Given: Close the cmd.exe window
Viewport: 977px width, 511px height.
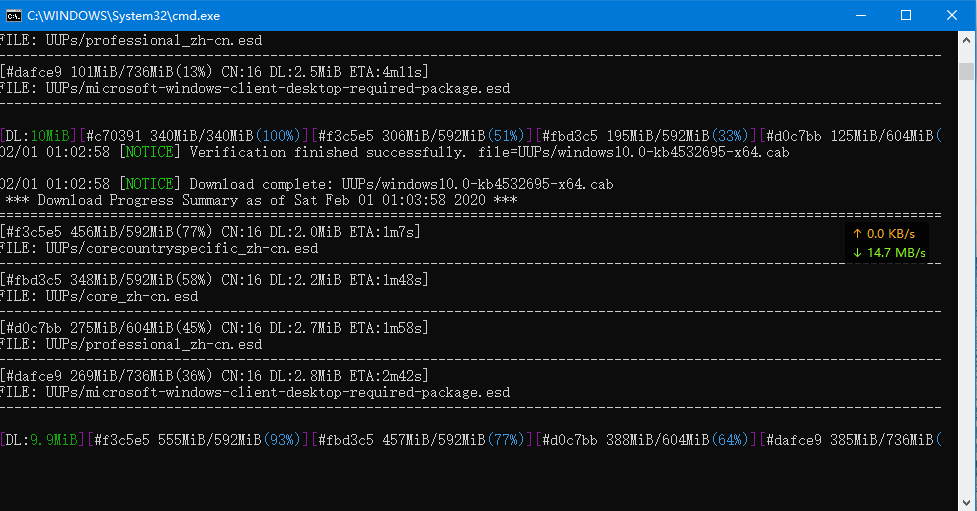Looking at the screenshot, I should click(952, 15).
